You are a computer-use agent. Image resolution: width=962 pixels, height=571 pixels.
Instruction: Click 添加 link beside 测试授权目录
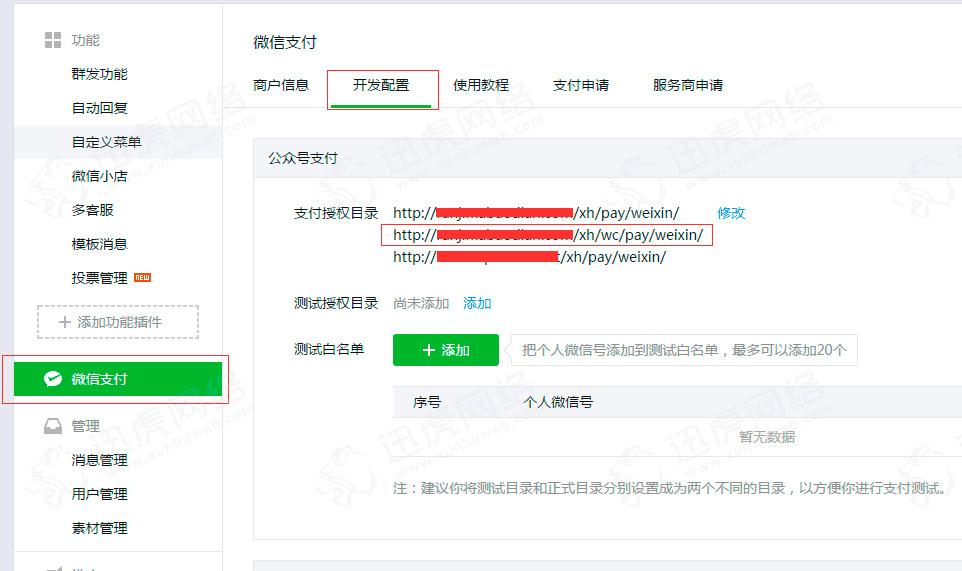click(477, 303)
